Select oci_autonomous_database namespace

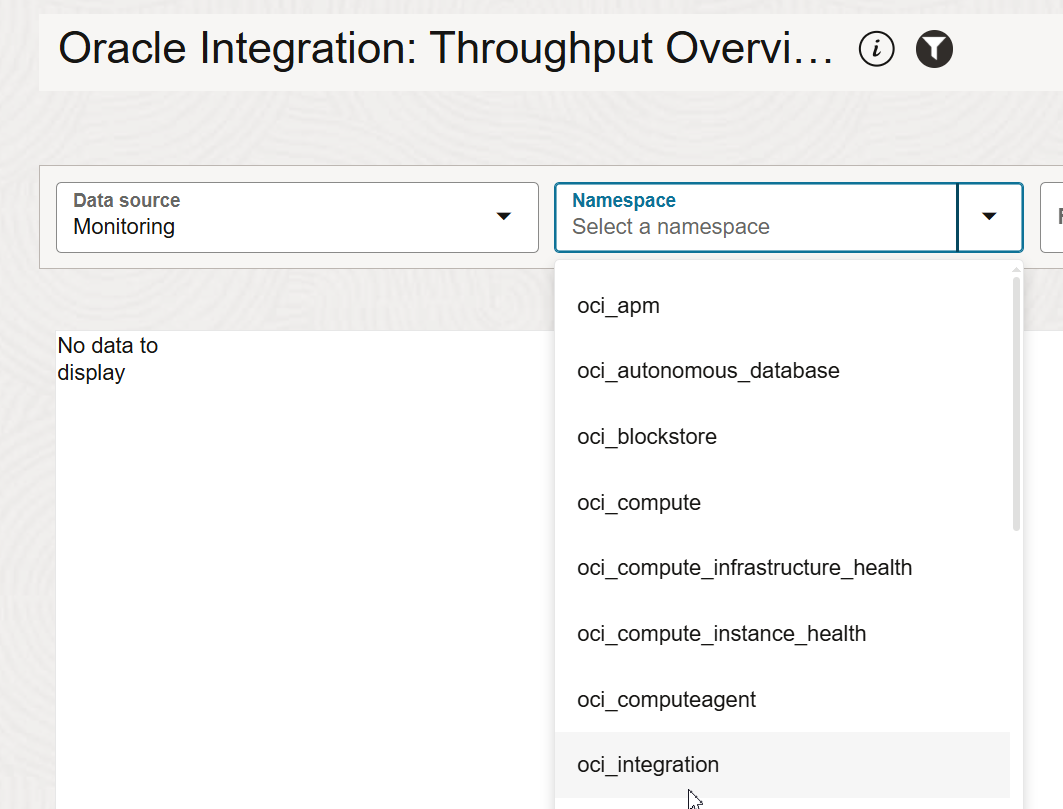point(782,371)
